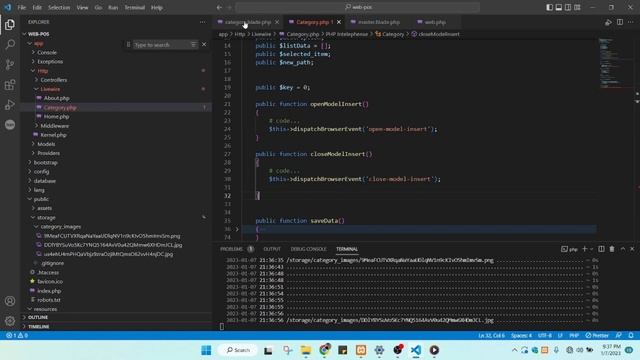Viewport: 640px width, 360px height.
Task: Open About.php in explorer
Action: (x=56, y=98)
